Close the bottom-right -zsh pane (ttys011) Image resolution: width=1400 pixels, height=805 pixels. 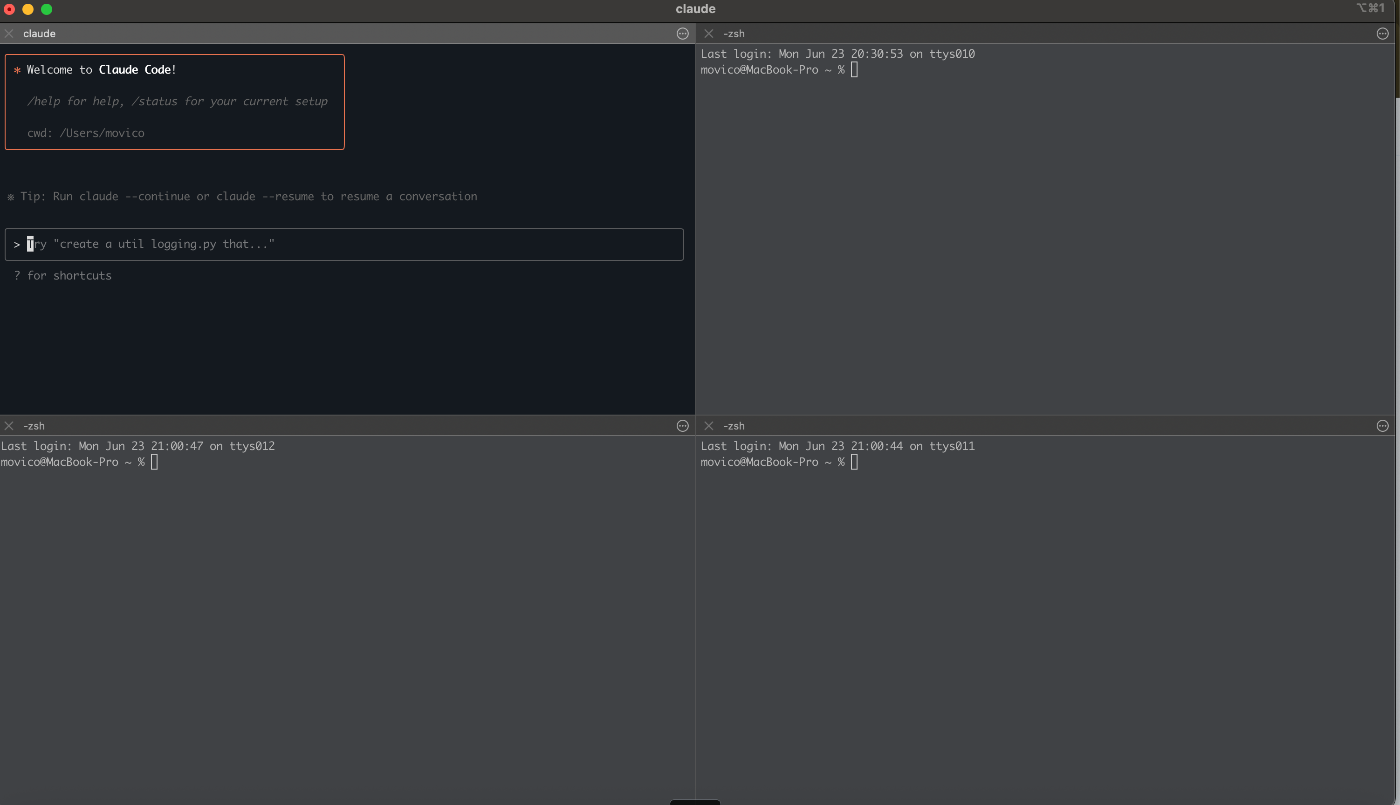click(x=709, y=426)
